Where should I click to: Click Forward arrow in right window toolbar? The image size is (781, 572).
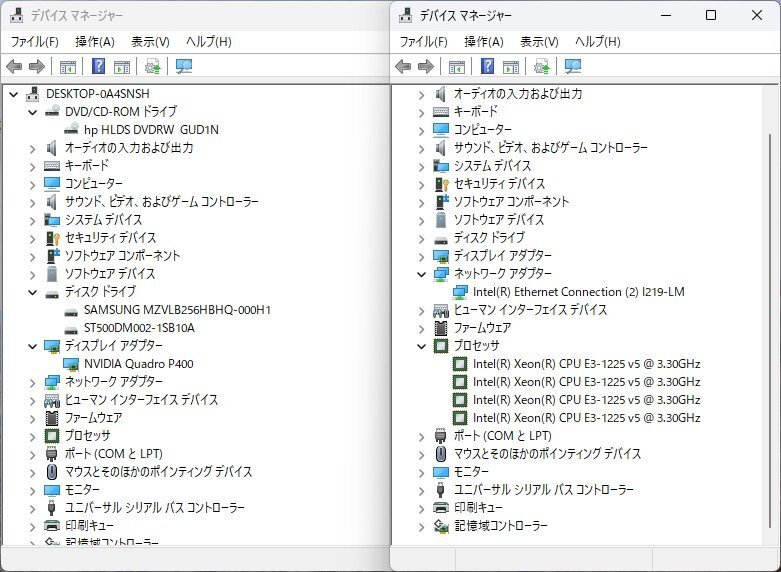426,66
